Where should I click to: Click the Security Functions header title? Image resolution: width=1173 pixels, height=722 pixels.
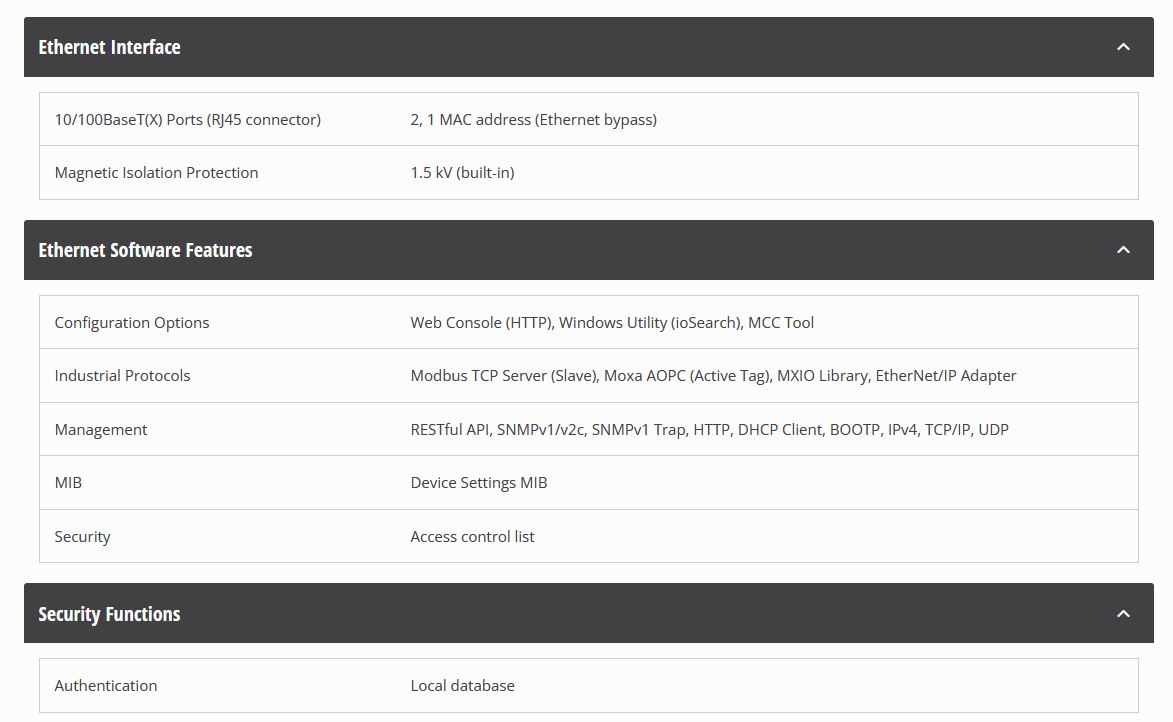pos(109,614)
